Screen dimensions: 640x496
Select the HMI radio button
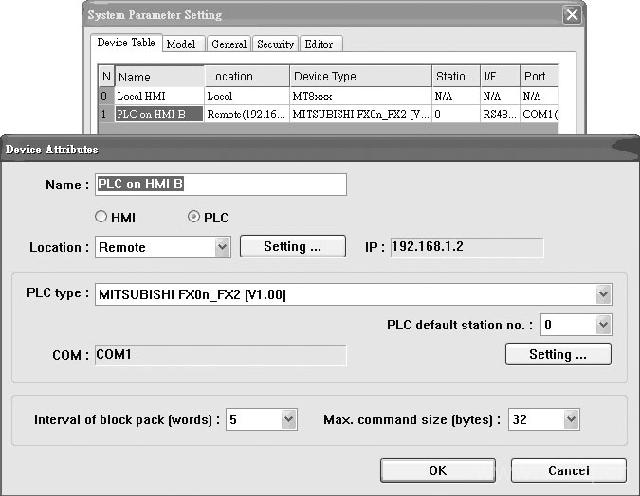pyautogui.click(x=101, y=217)
